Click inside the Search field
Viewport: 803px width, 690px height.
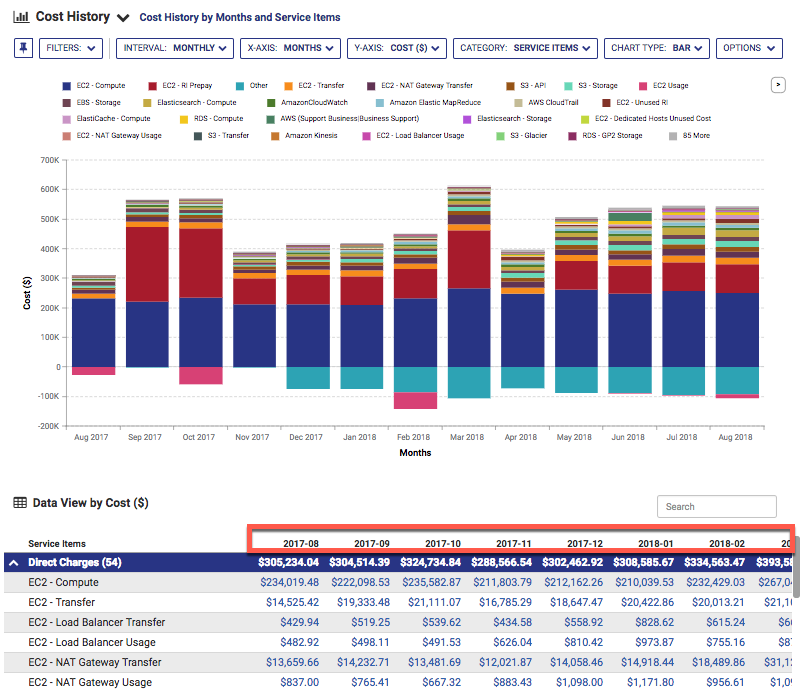tap(716, 506)
